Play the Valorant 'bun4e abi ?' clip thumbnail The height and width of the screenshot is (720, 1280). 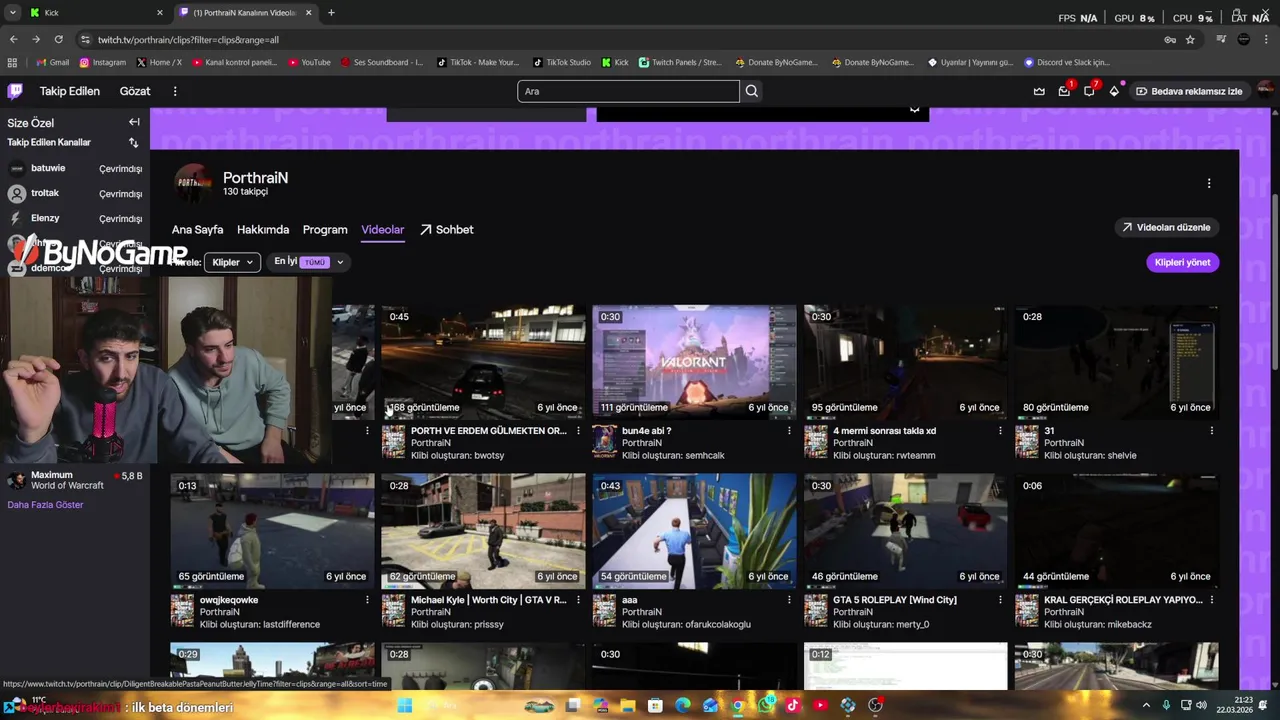click(694, 362)
